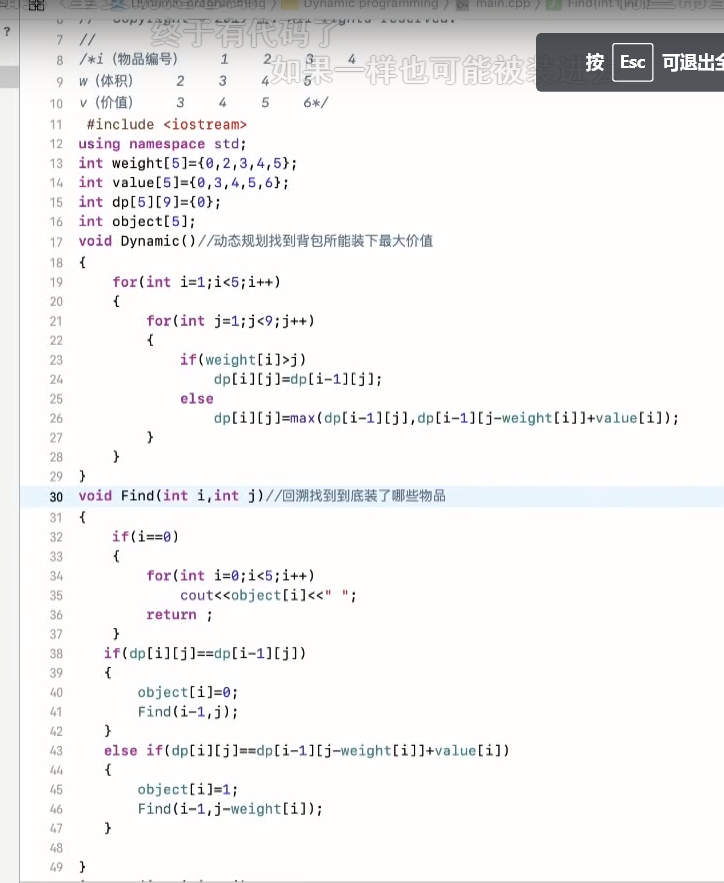Click gutter line number 30
This screenshot has height=883, width=724.
56,497
